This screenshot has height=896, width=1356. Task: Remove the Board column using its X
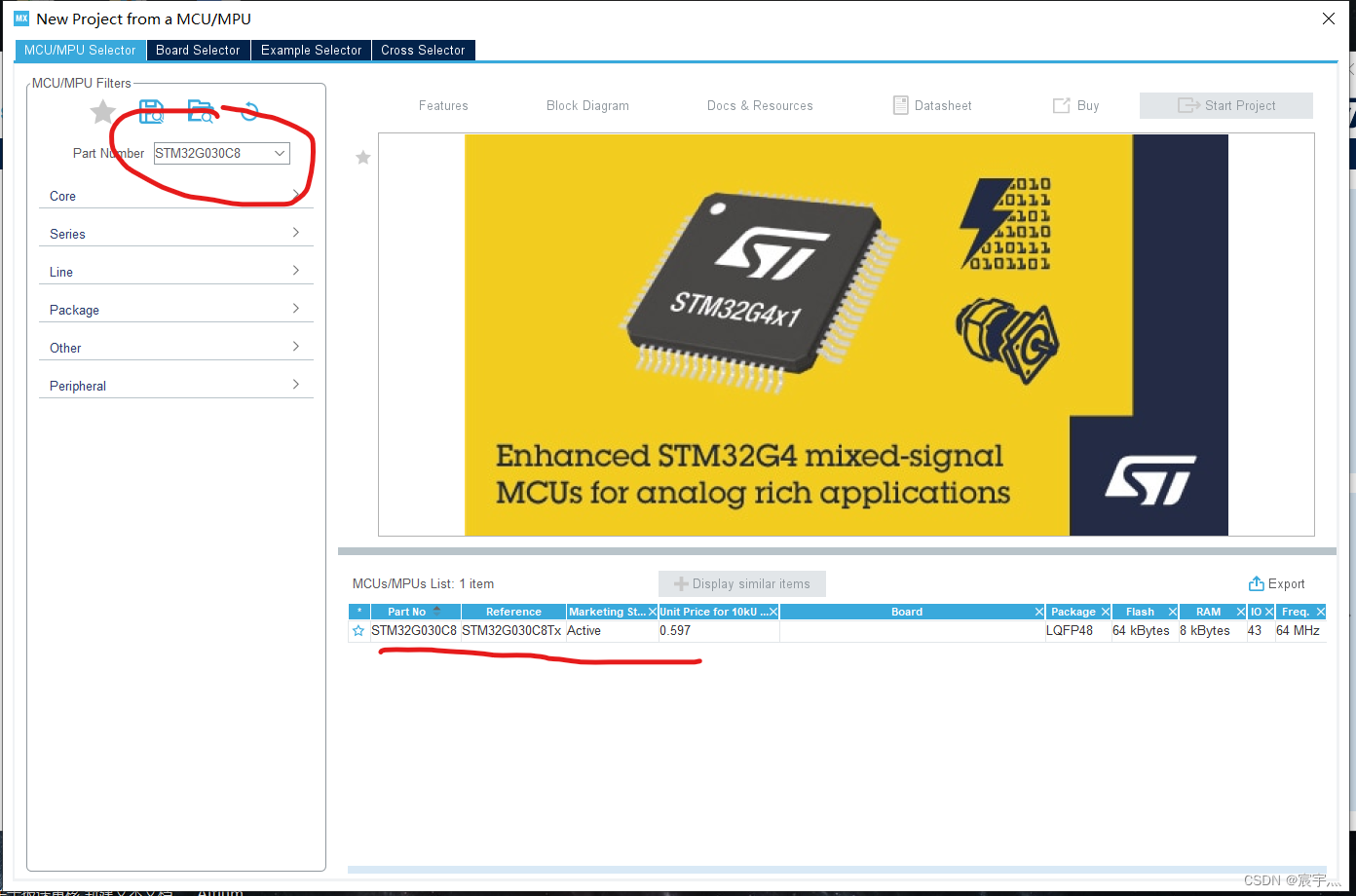pos(1038,612)
